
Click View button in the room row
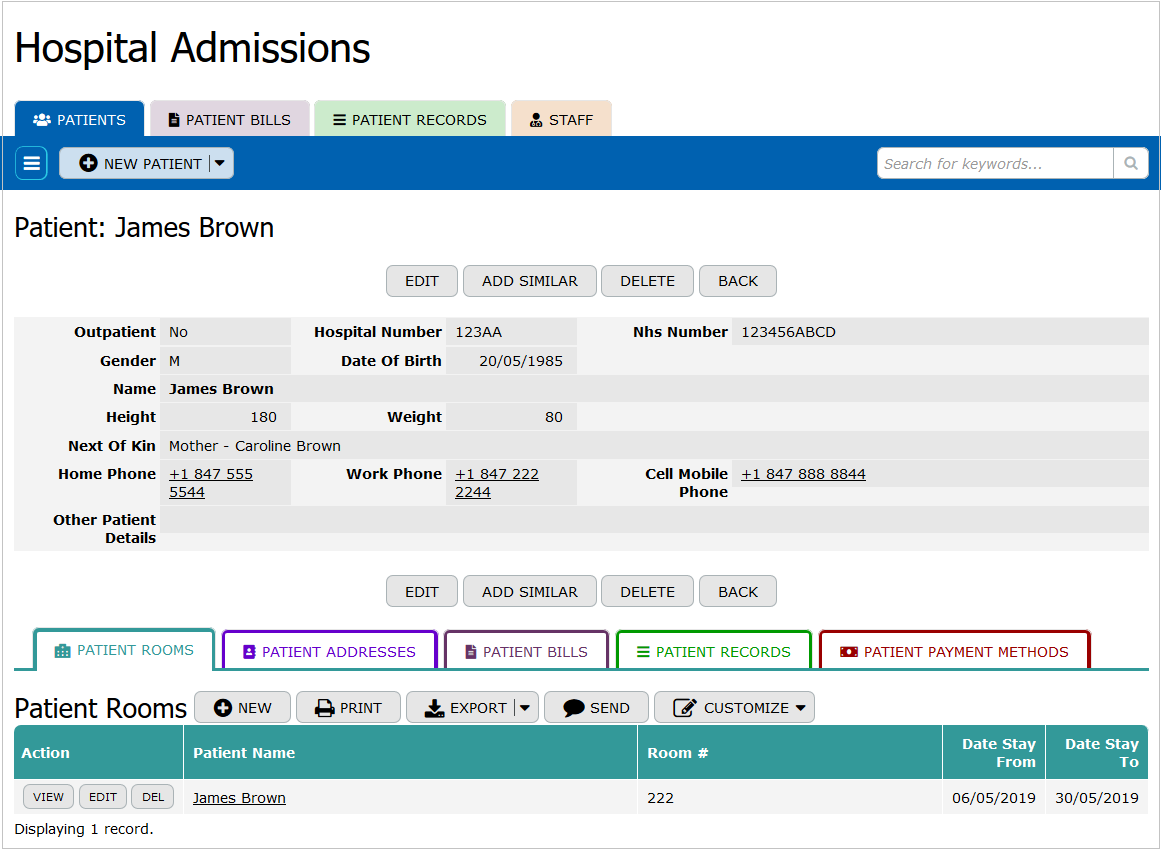(x=48, y=797)
